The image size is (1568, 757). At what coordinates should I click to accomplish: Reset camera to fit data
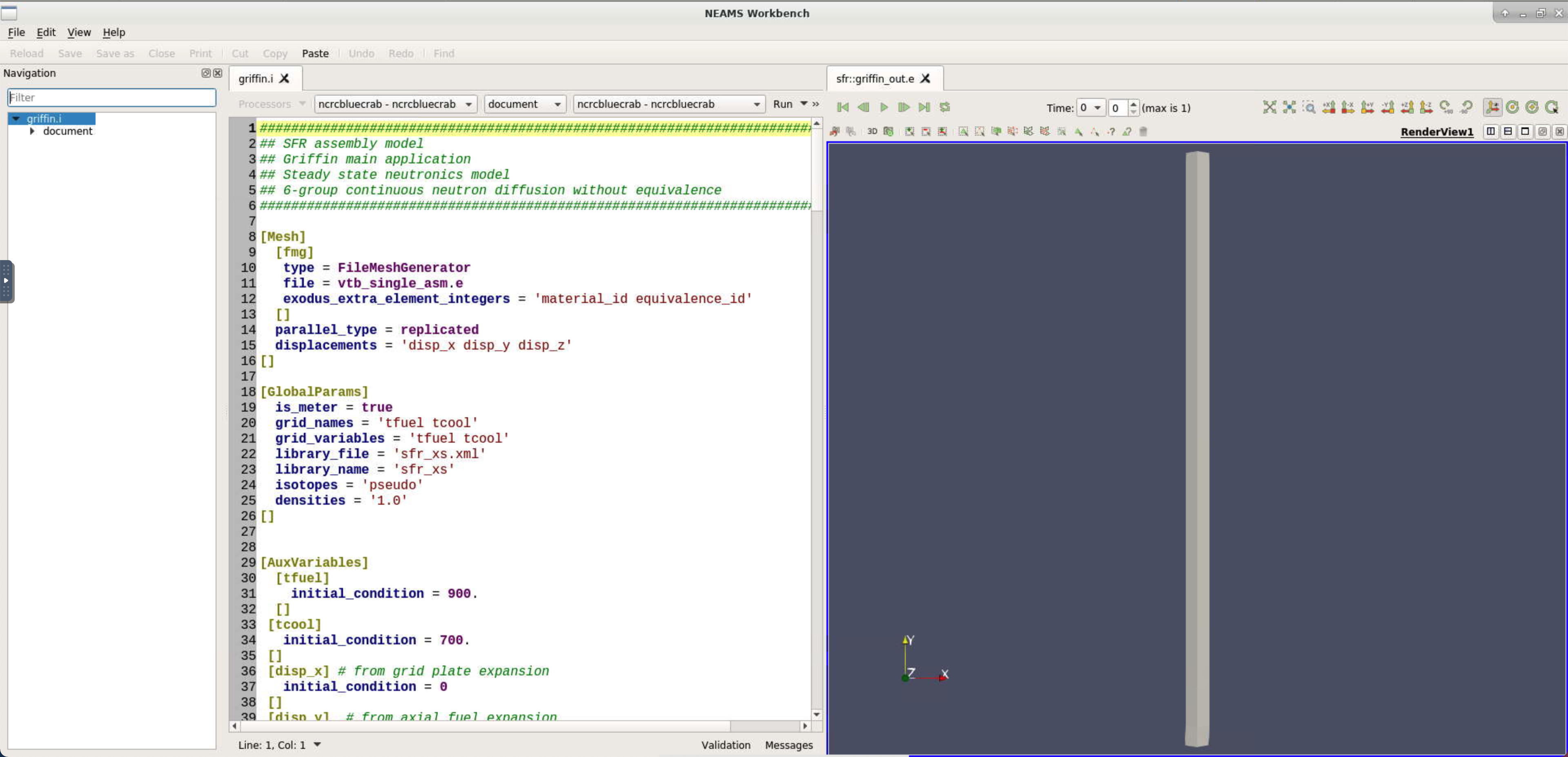(x=1270, y=107)
